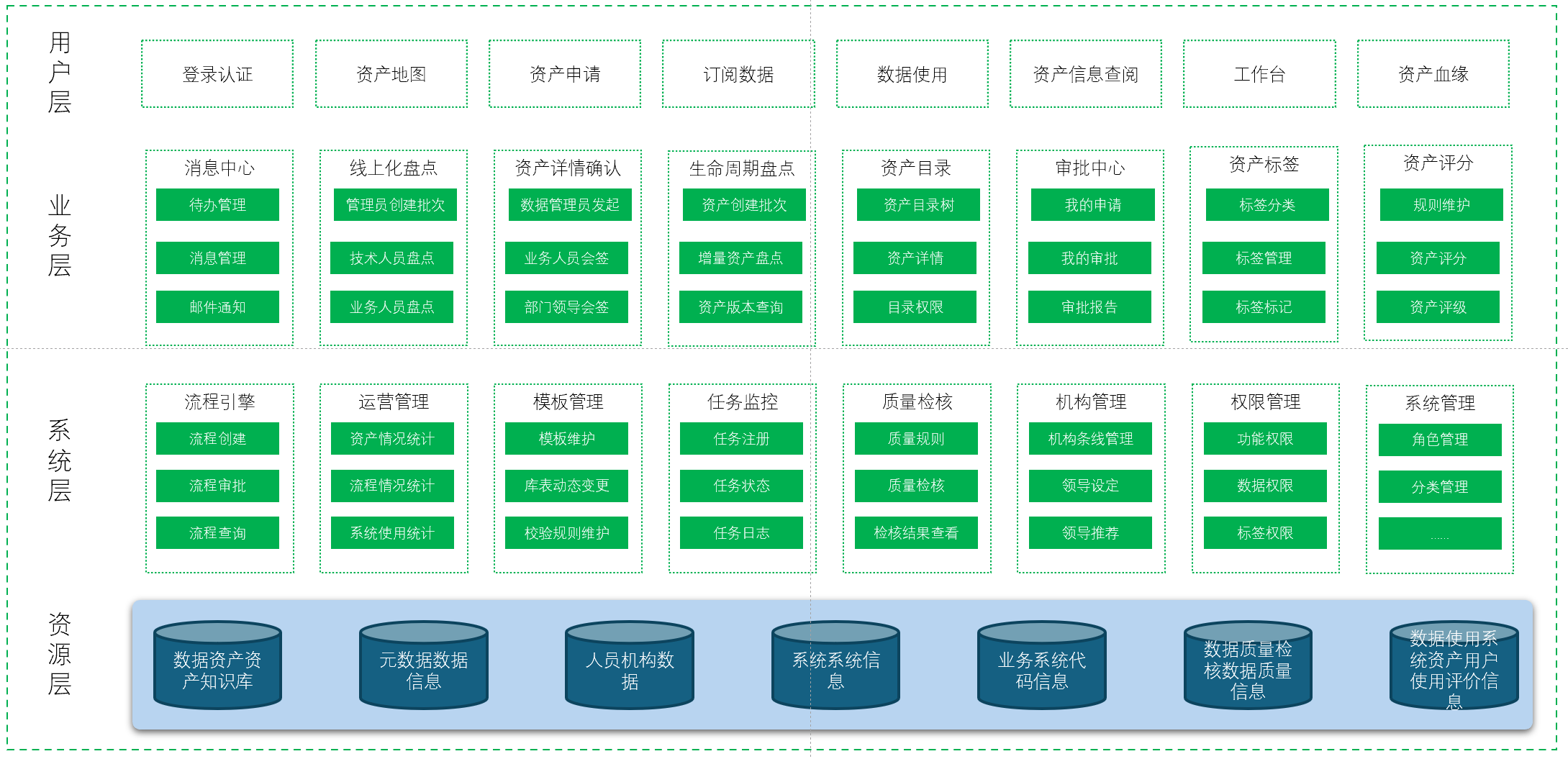
Task: Click the 订阅数据 box
Action: pyautogui.click(x=738, y=74)
